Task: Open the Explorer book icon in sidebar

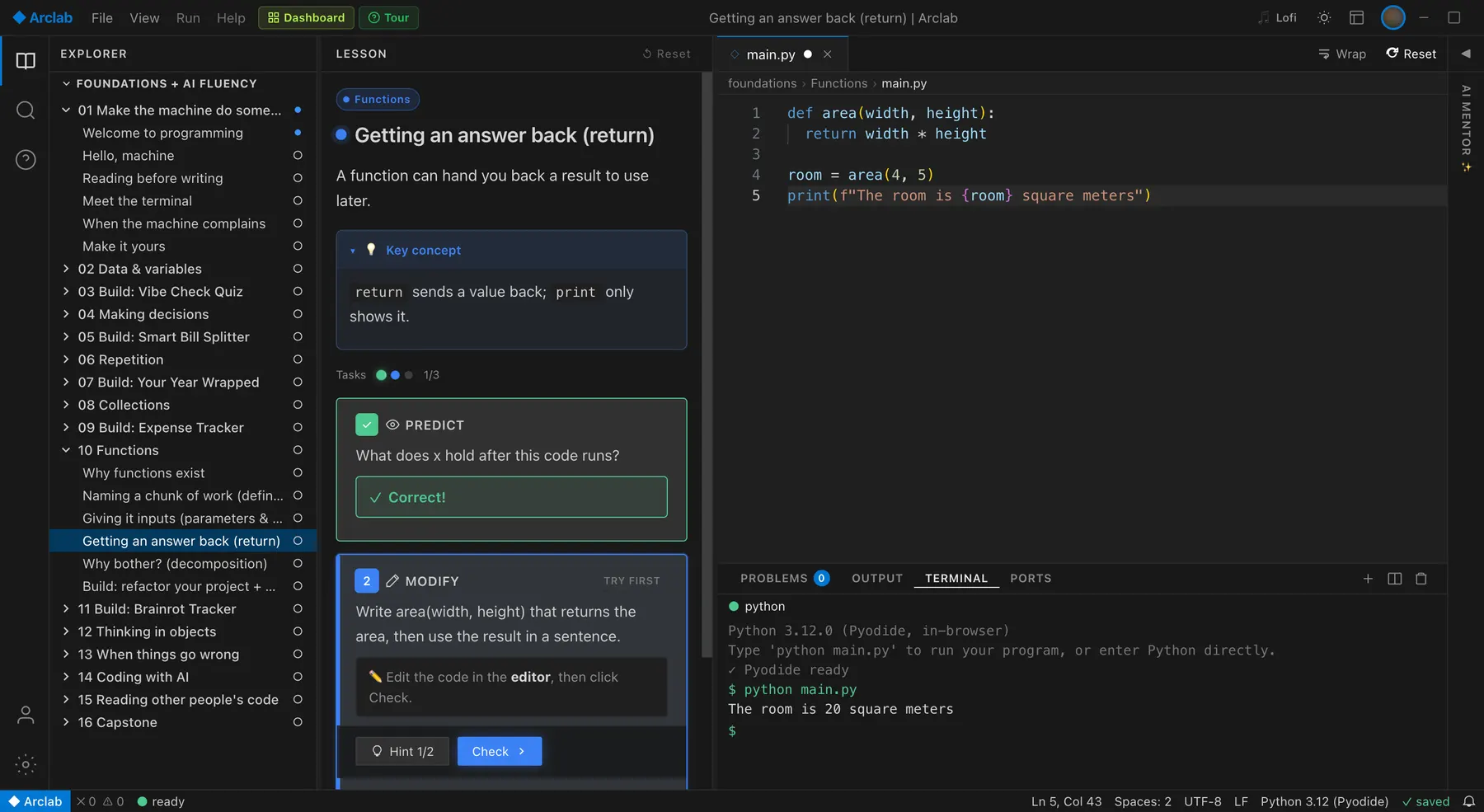Action: [x=26, y=61]
